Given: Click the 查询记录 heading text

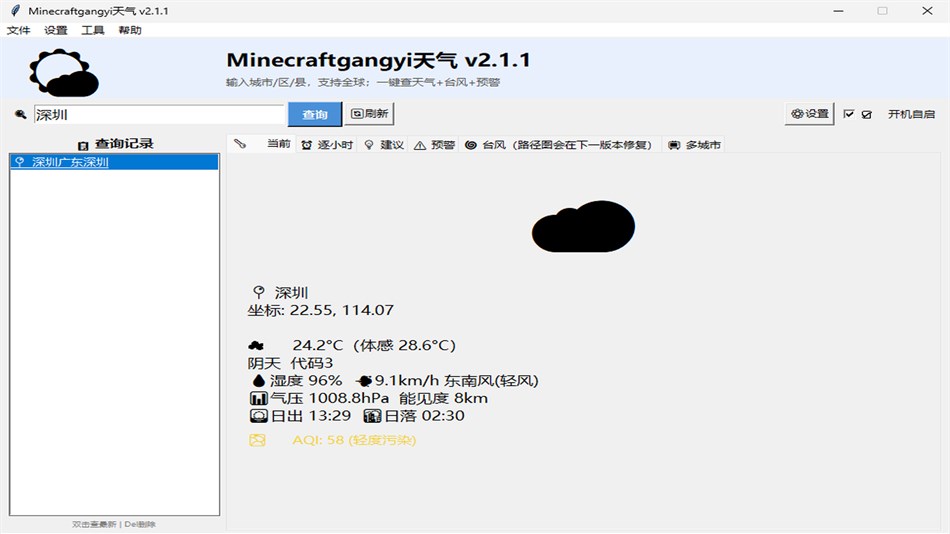Looking at the screenshot, I should [x=124, y=144].
